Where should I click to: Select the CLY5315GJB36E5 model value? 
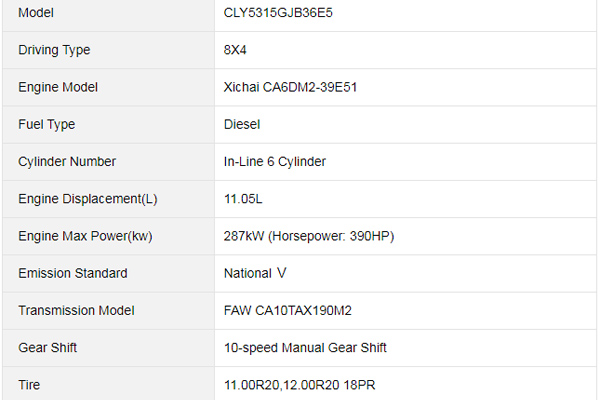point(278,13)
